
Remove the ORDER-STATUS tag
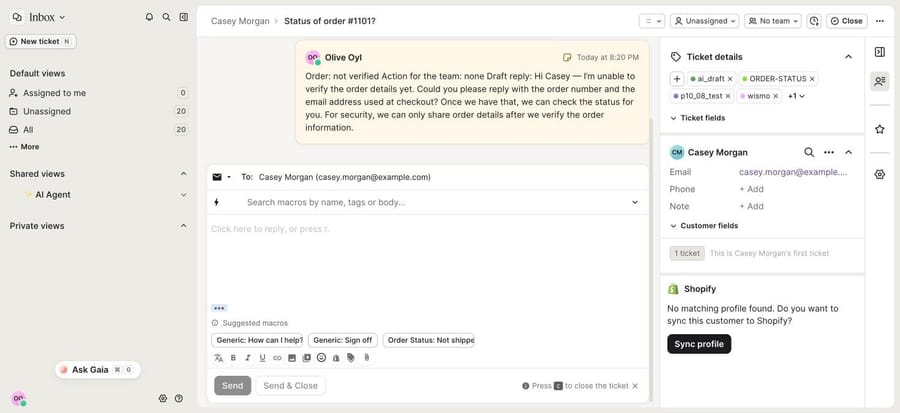click(x=812, y=79)
